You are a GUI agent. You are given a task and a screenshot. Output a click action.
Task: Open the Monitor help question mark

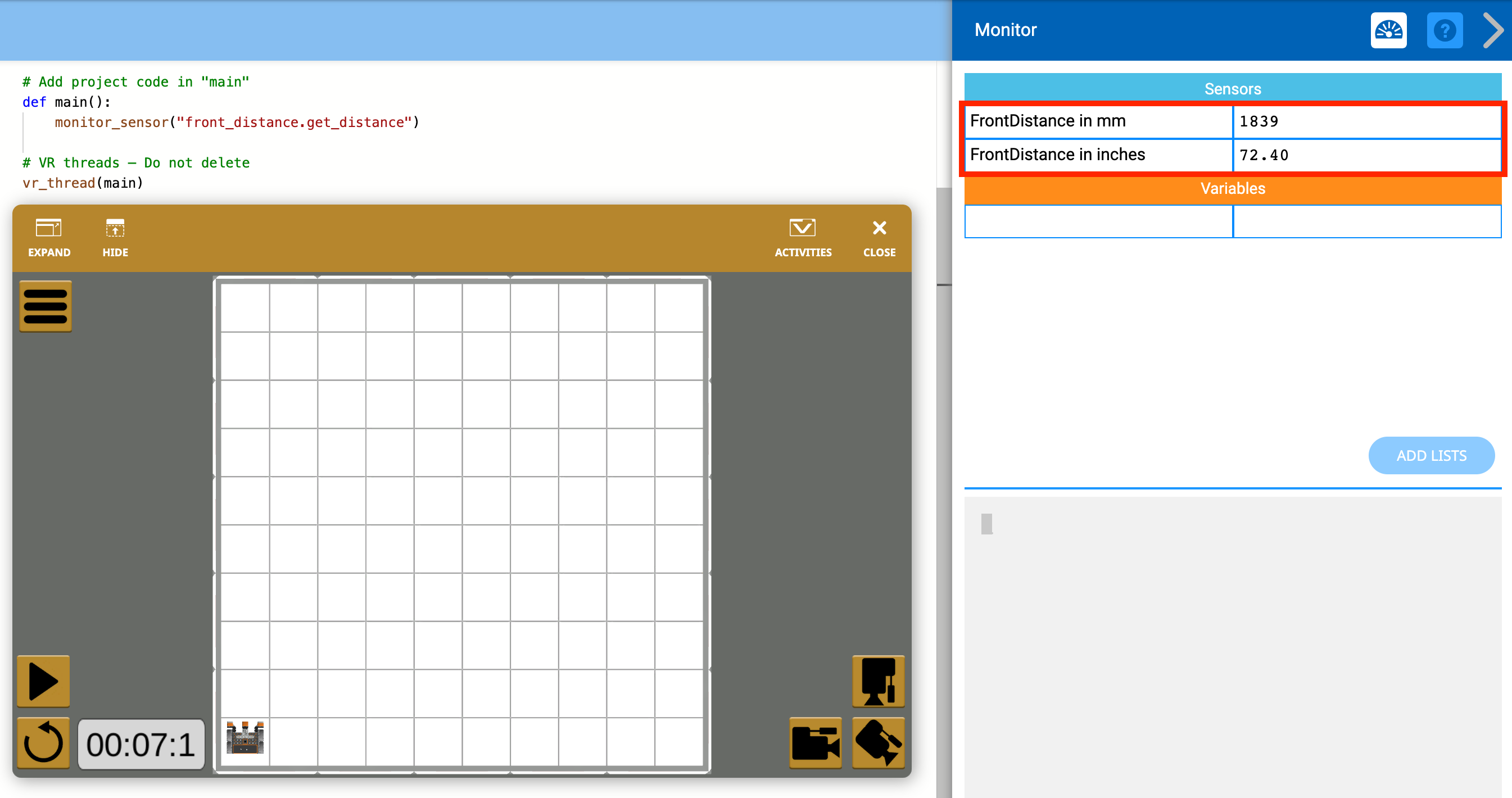(x=1445, y=30)
